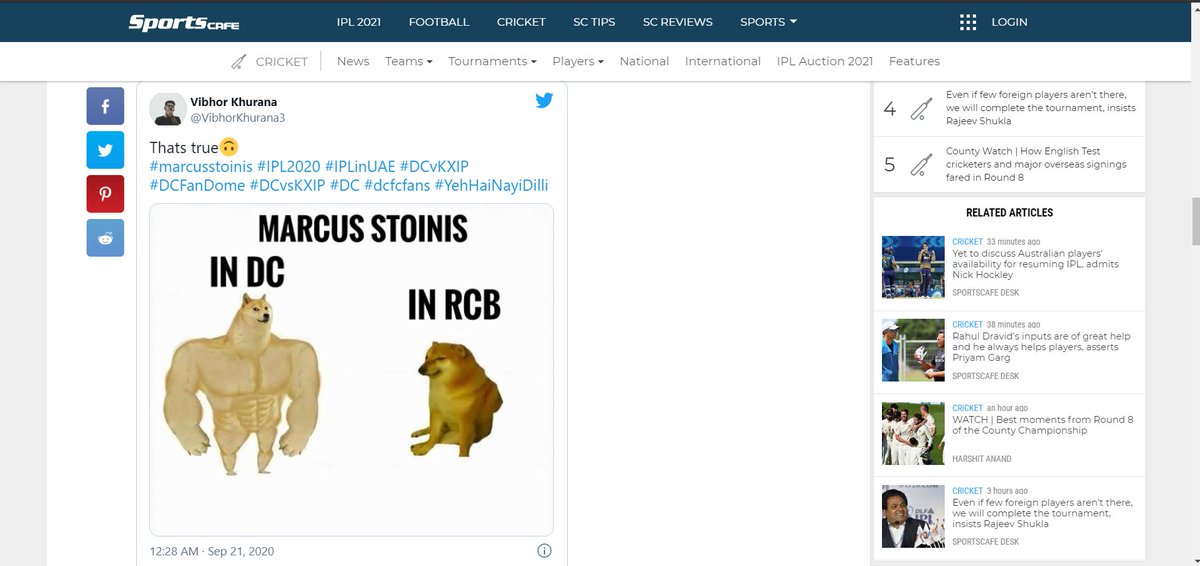Screen dimensions: 1200x566
Task: Open hashtag #IPLinUAE
Action: (x=360, y=166)
